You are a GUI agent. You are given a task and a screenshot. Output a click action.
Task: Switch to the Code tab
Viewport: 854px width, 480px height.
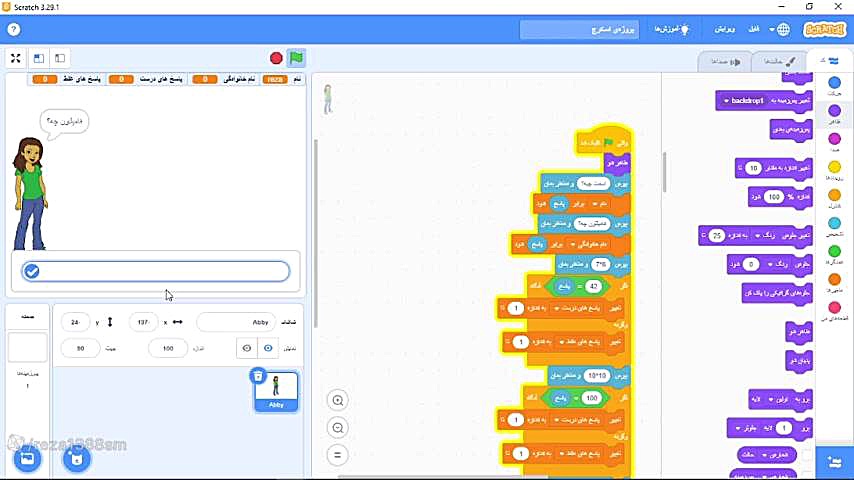(830, 60)
